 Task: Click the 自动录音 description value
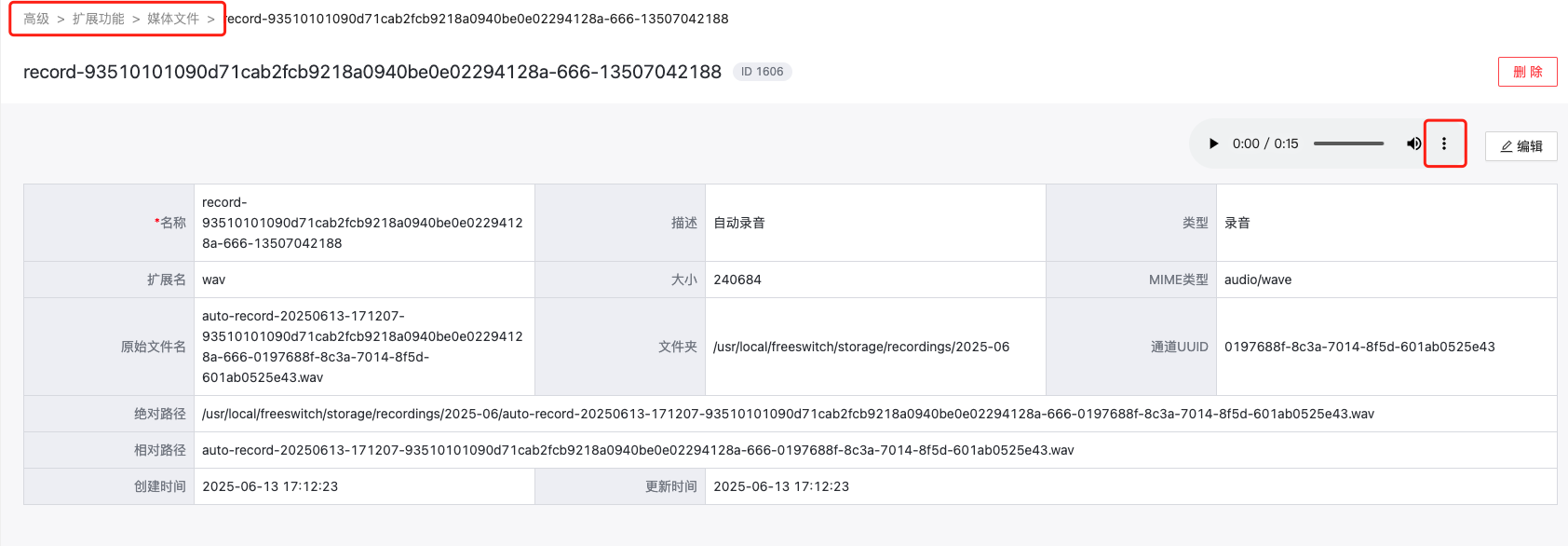point(739,223)
